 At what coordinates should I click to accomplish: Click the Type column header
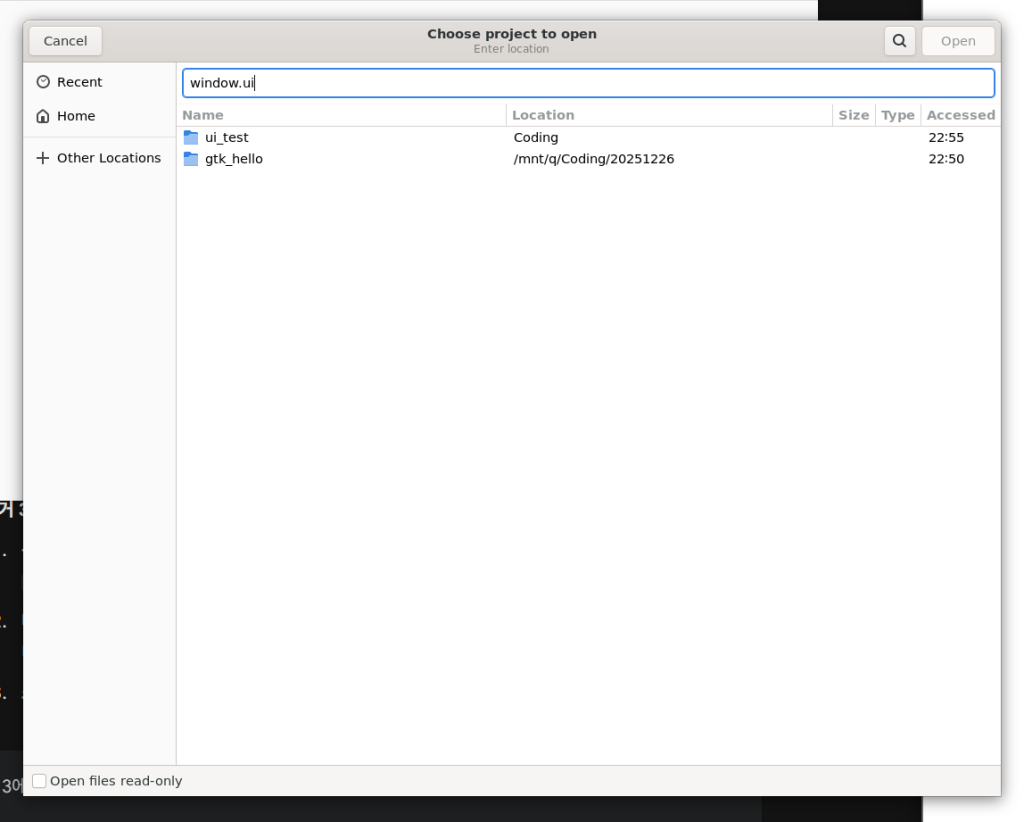[897, 115]
